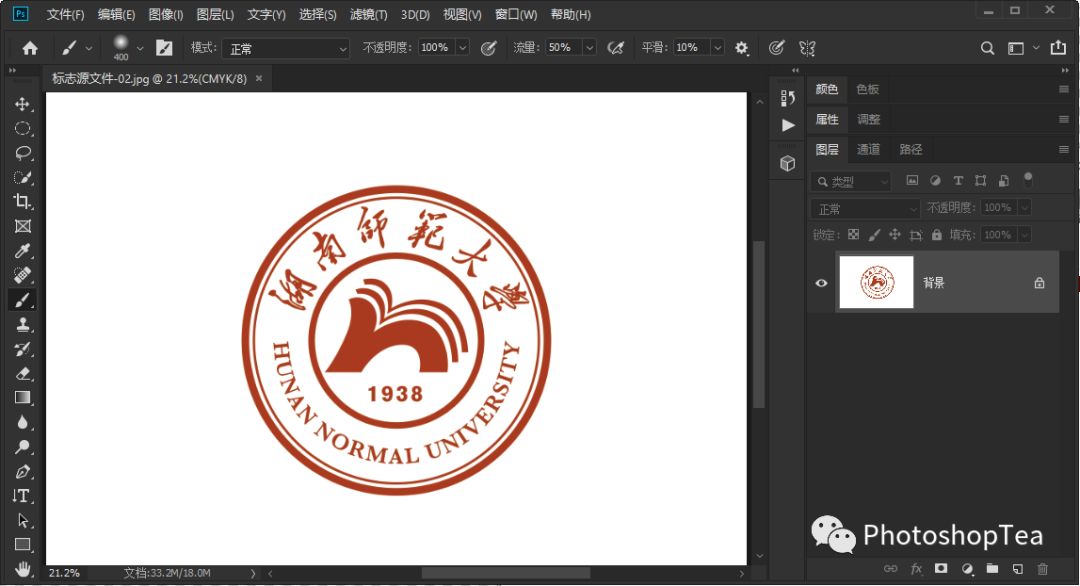Expand the 不透明度 opacity dropdown arrow
1080x586 pixels.
[462, 48]
